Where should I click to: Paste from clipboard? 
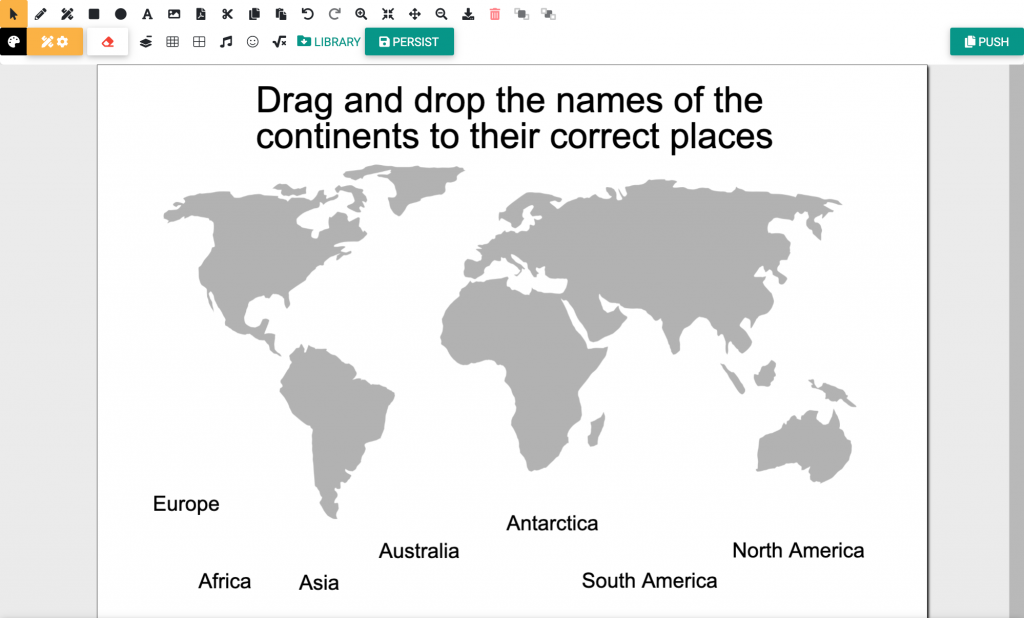(281, 14)
